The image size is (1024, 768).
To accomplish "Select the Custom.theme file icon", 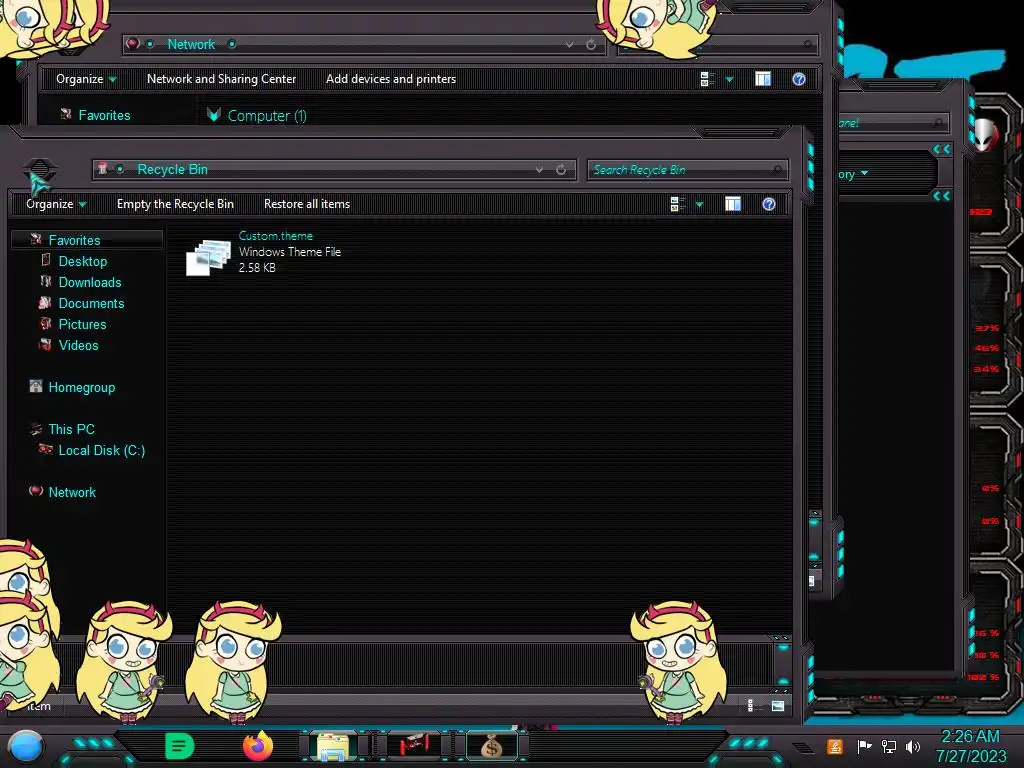I will click(208, 257).
